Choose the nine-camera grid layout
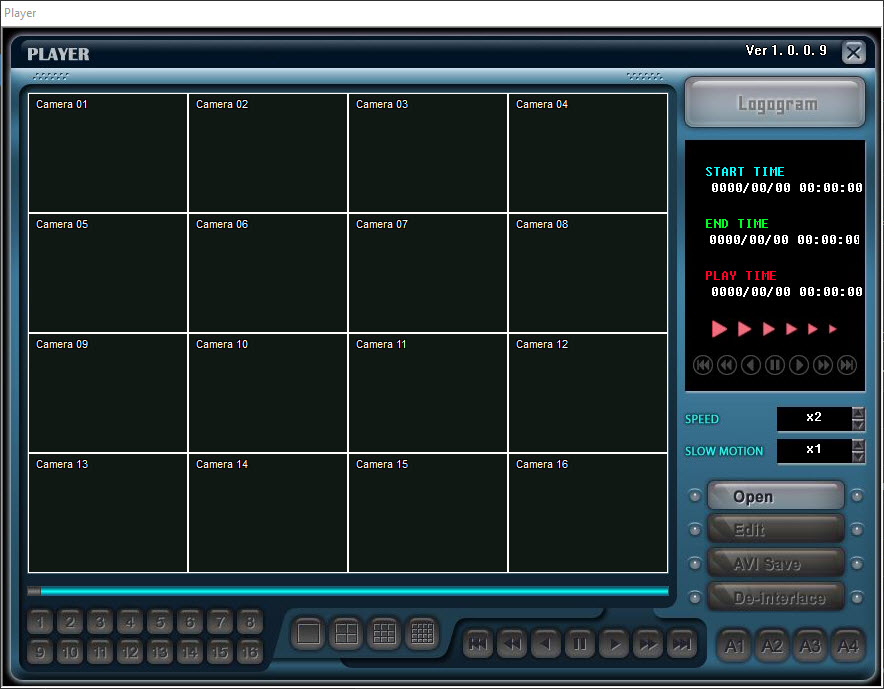 (x=384, y=633)
